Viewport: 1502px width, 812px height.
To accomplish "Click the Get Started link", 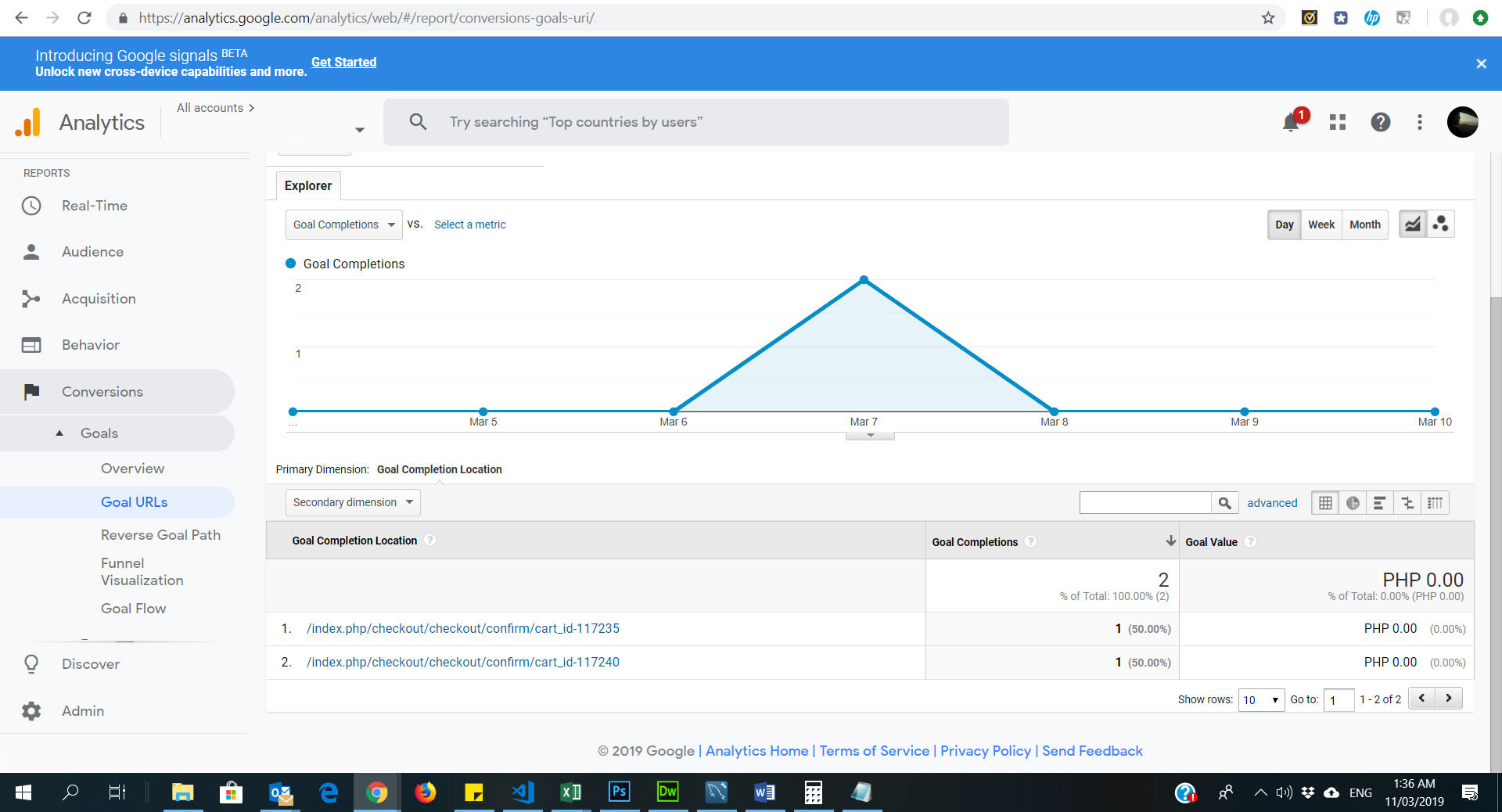I will 343,62.
